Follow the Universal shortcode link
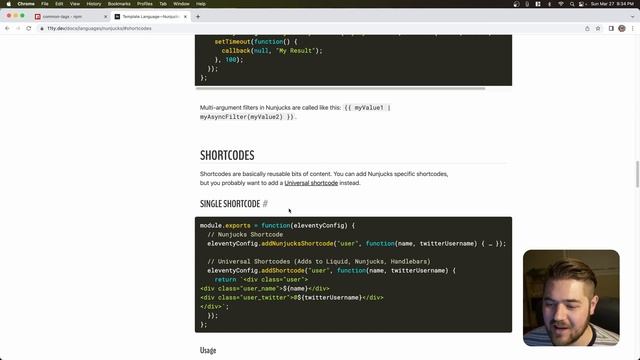The image size is (640, 360). (x=311, y=183)
